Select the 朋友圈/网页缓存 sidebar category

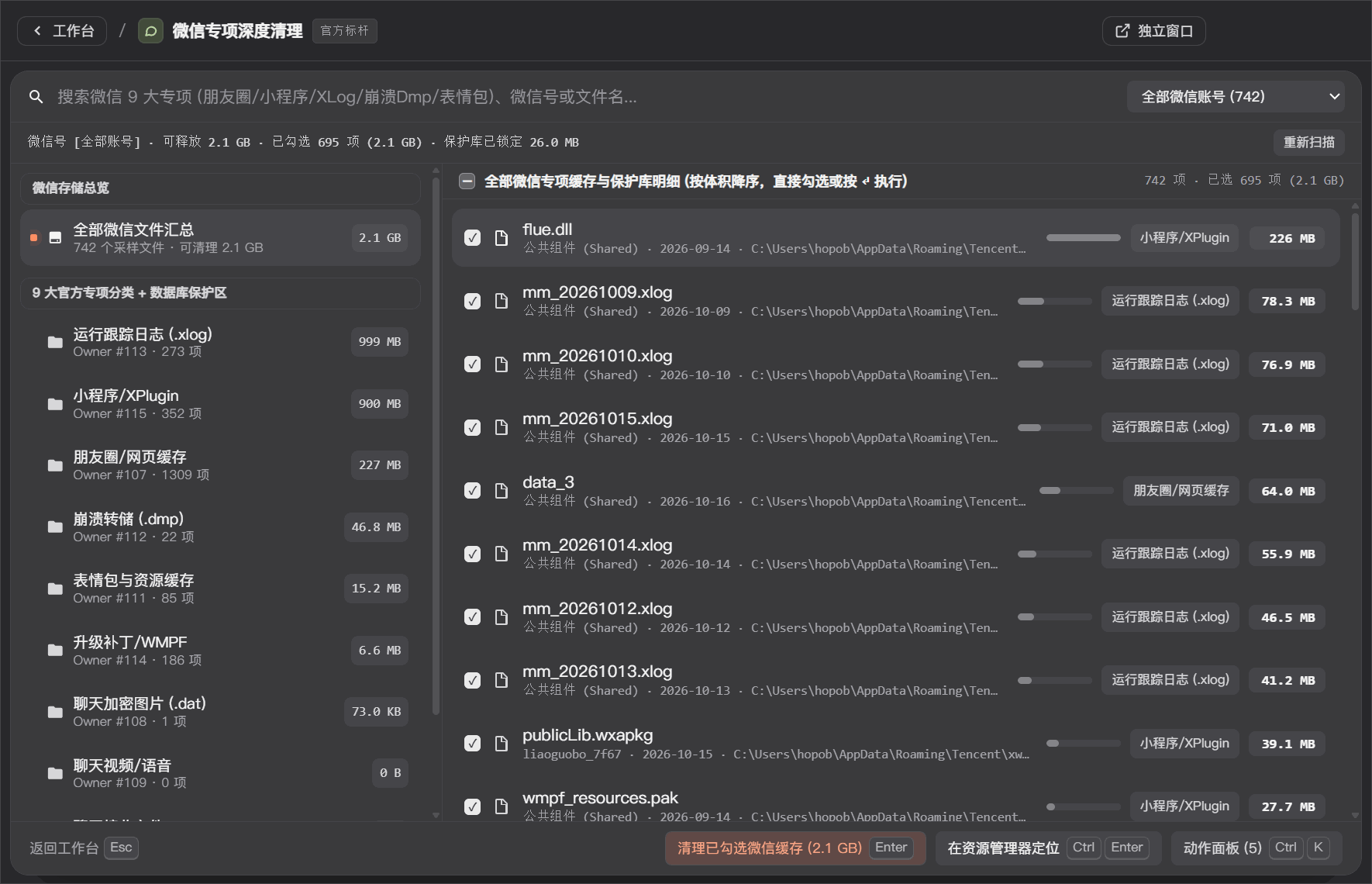pyautogui.click(x=220, y=465)
